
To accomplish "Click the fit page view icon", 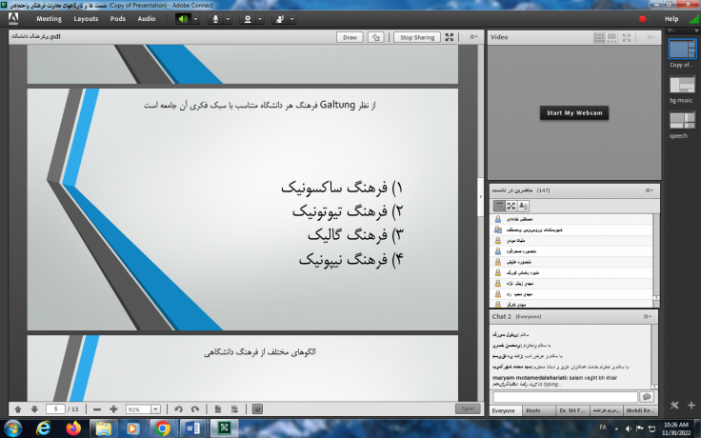I will (x=218, y=409).
